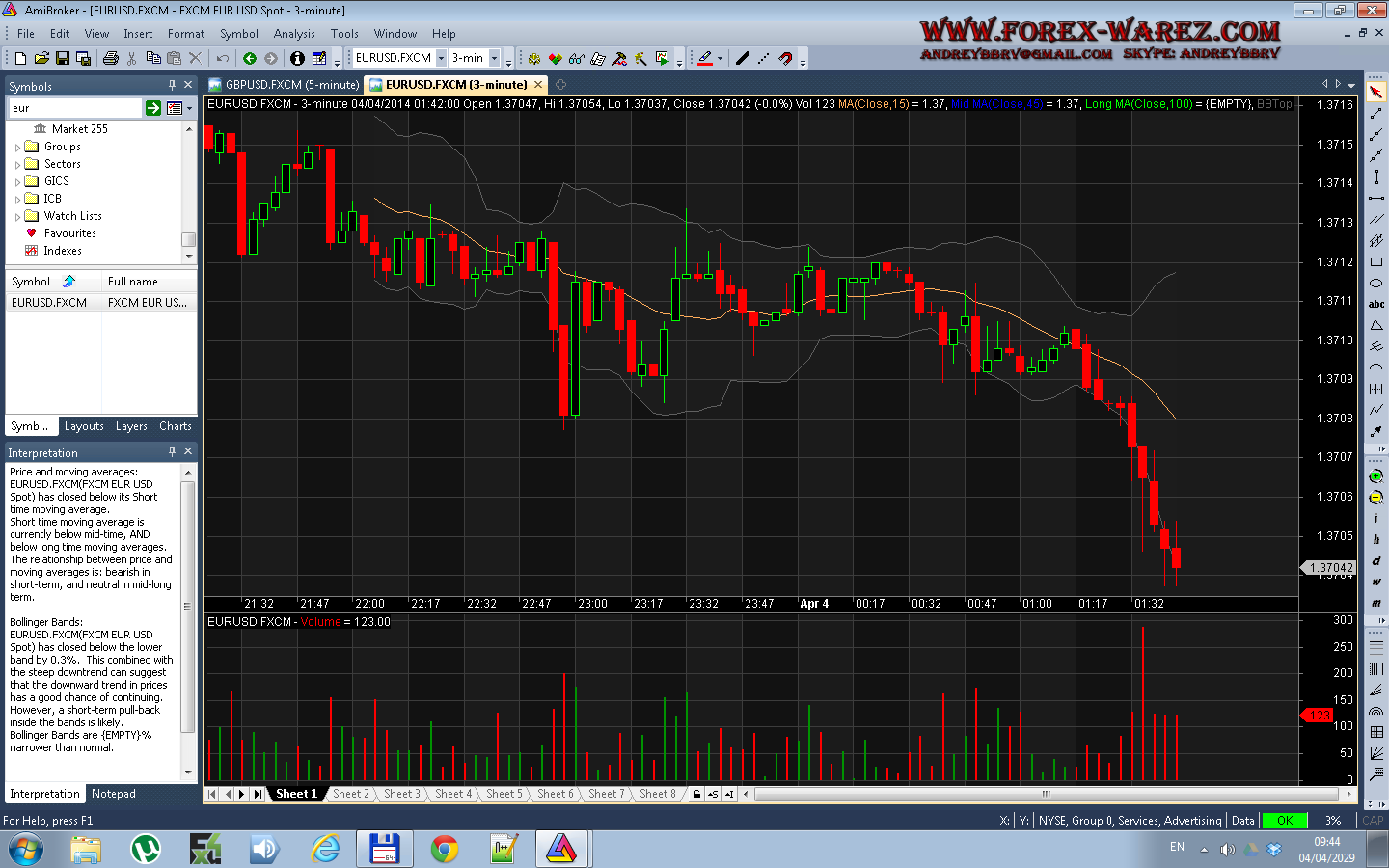Open the Information icon in toolbar
Viewport: 1389px width, 868px height.
coord(297,58)
